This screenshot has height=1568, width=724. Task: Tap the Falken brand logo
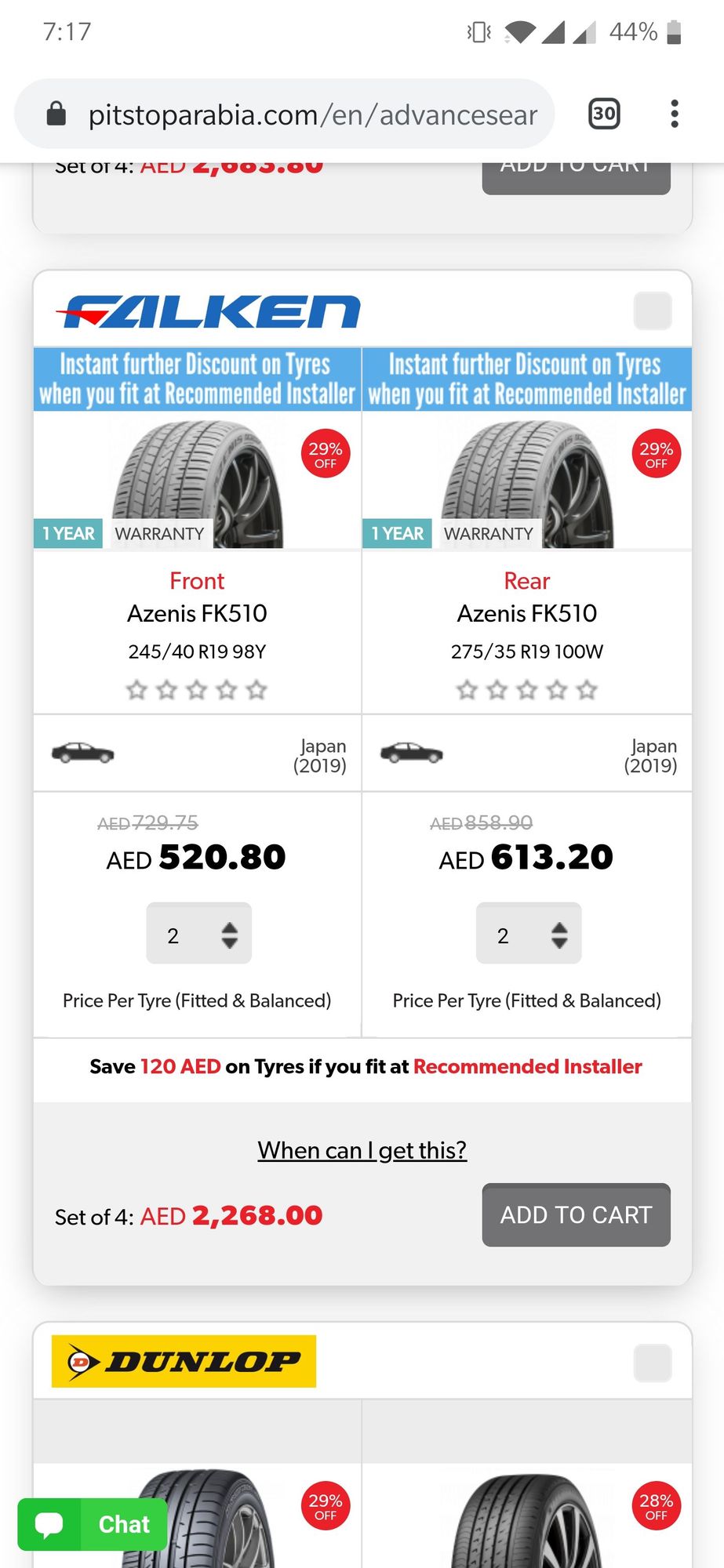point(209,312)
